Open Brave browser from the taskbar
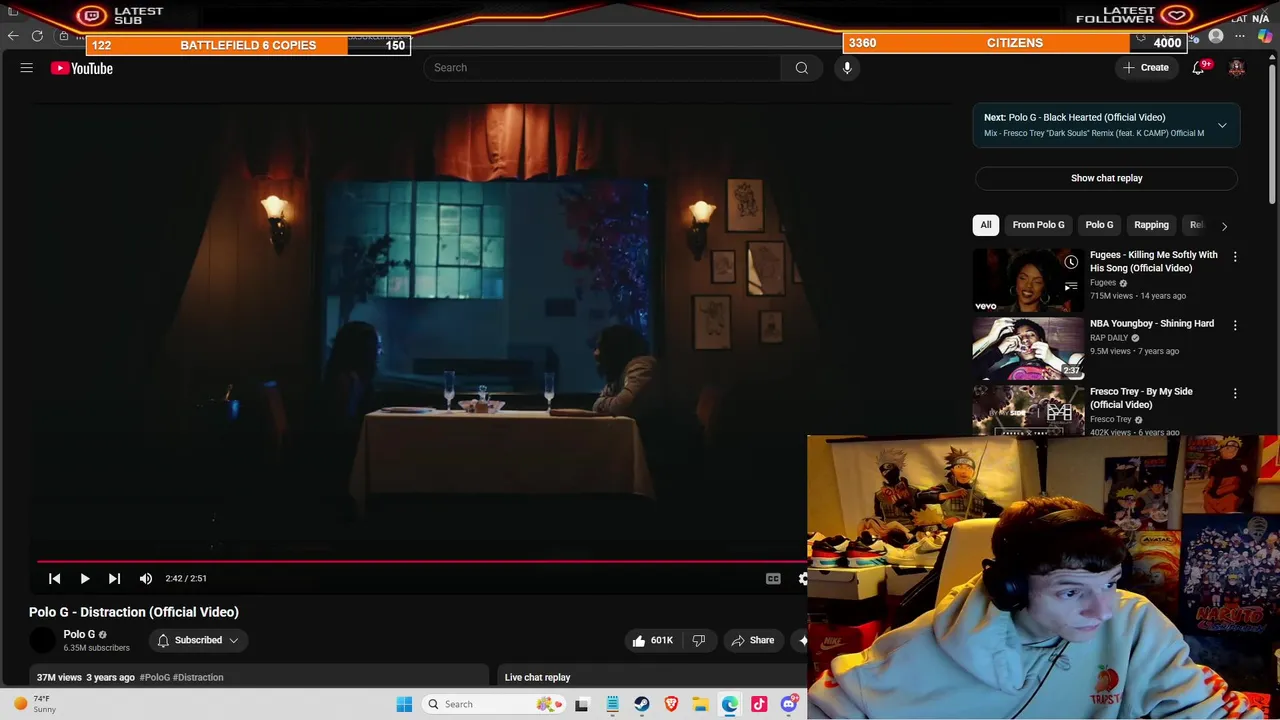 671,704
